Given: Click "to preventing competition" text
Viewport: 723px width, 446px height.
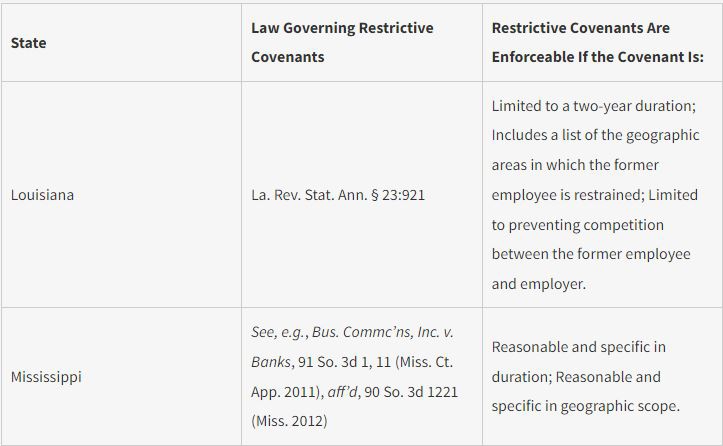Looking at the screenshot, I should pos(578,225).
